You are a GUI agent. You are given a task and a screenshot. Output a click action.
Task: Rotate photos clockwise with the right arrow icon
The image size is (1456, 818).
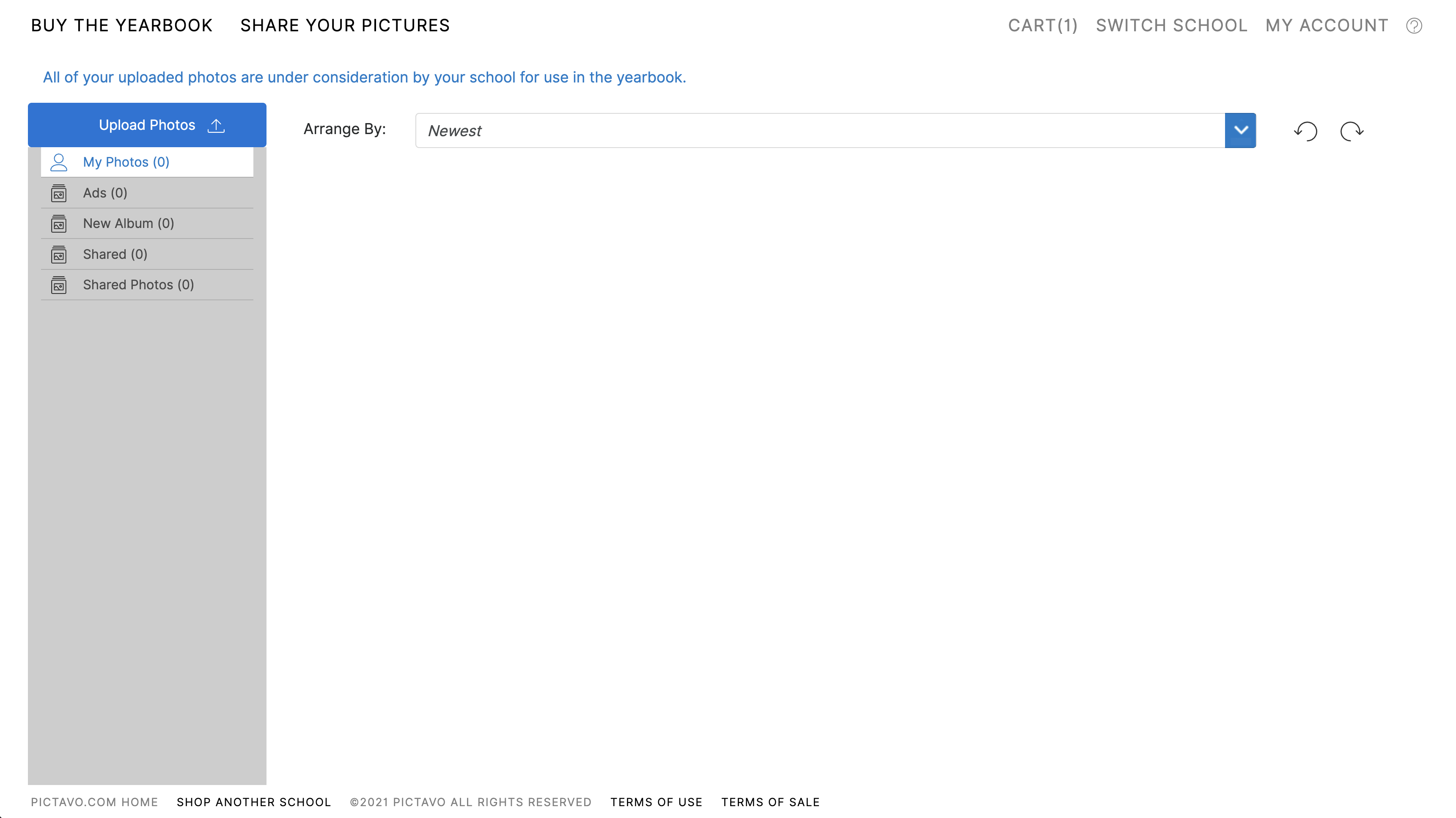1352,131
